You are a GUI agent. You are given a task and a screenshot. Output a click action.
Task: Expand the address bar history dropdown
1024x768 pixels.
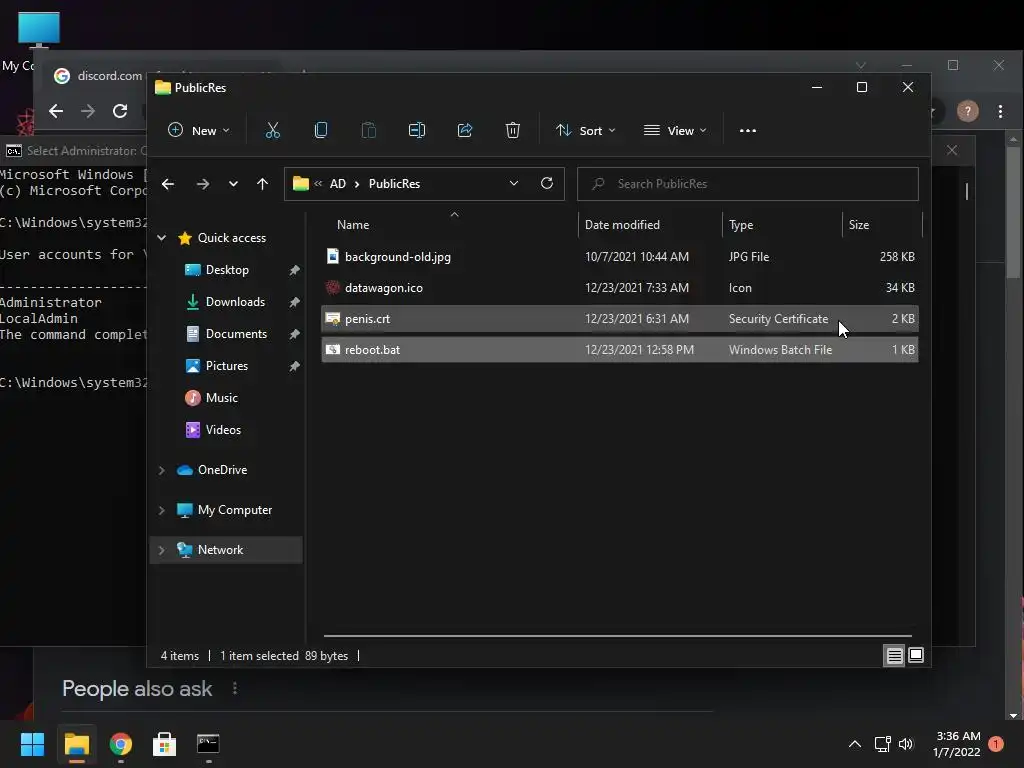point(514,184)
